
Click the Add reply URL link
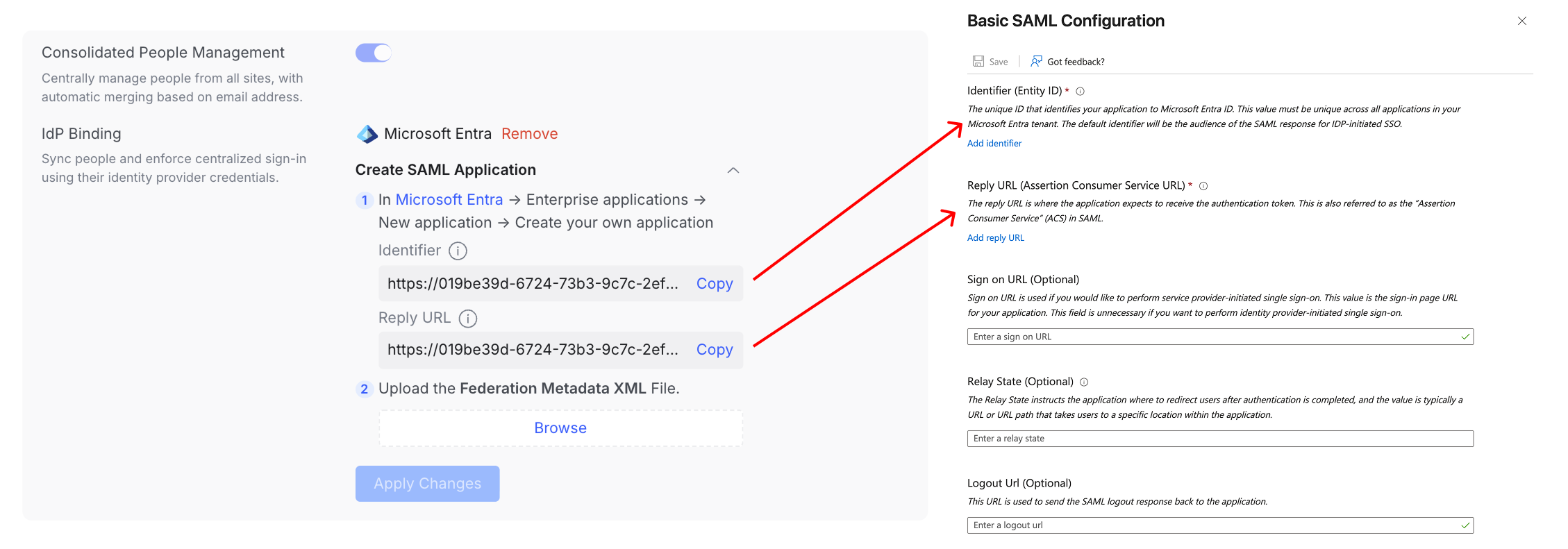[995, 238]
